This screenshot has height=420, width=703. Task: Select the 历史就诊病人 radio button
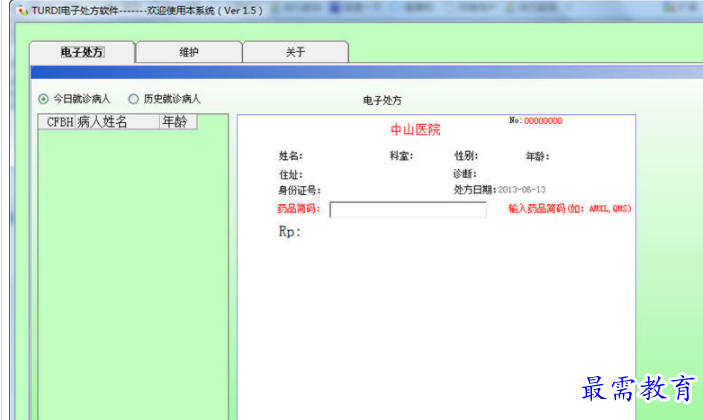(x=134, y=99)
